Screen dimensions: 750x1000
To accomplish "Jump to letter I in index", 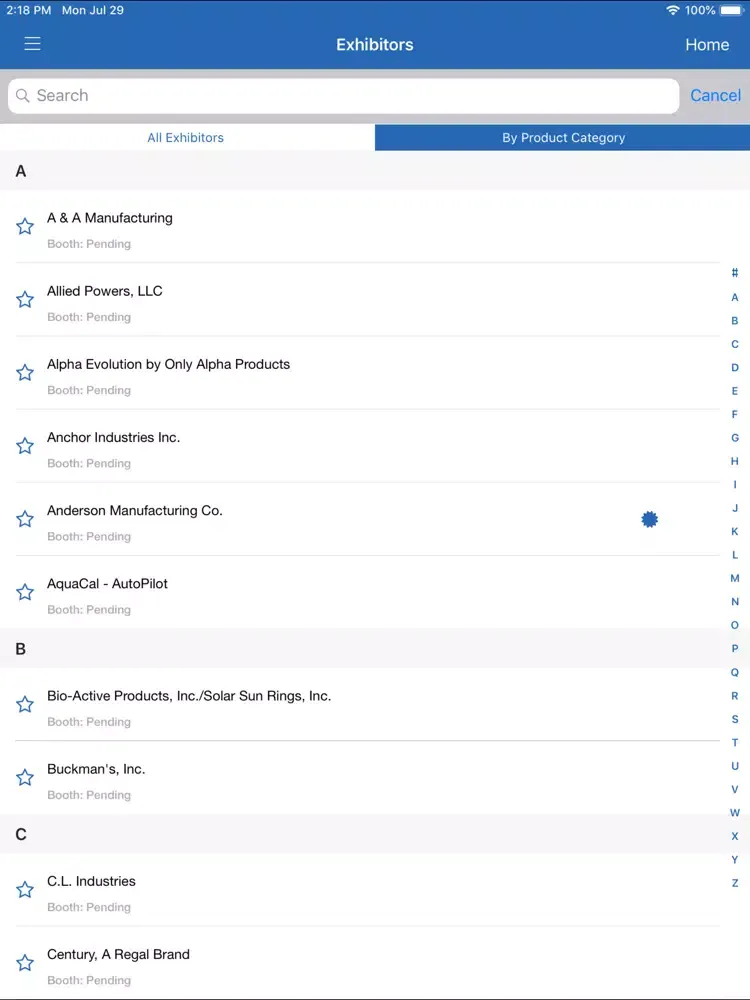I will 735,485.
